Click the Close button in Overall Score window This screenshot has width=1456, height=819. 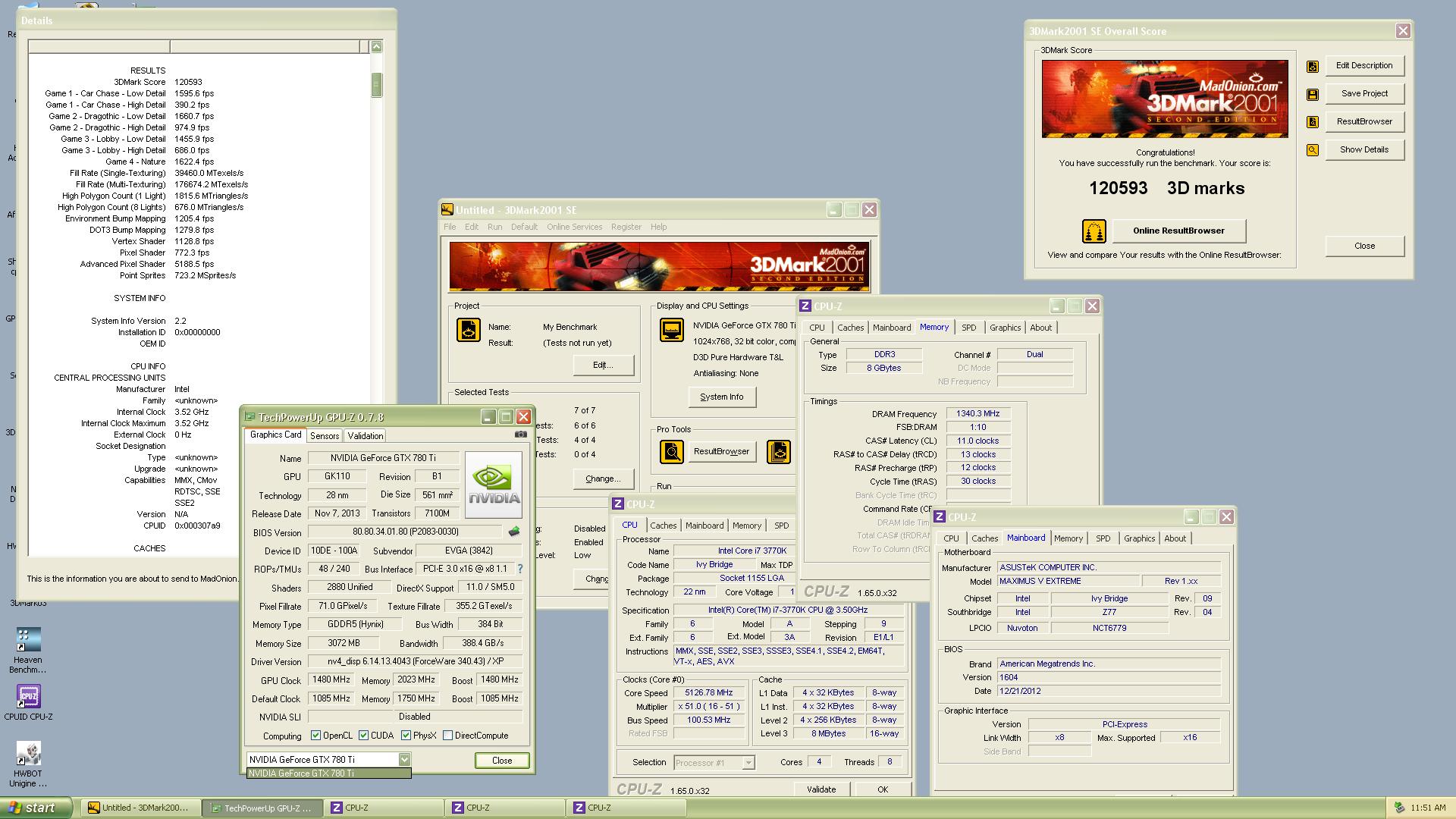pos(1364,246)
